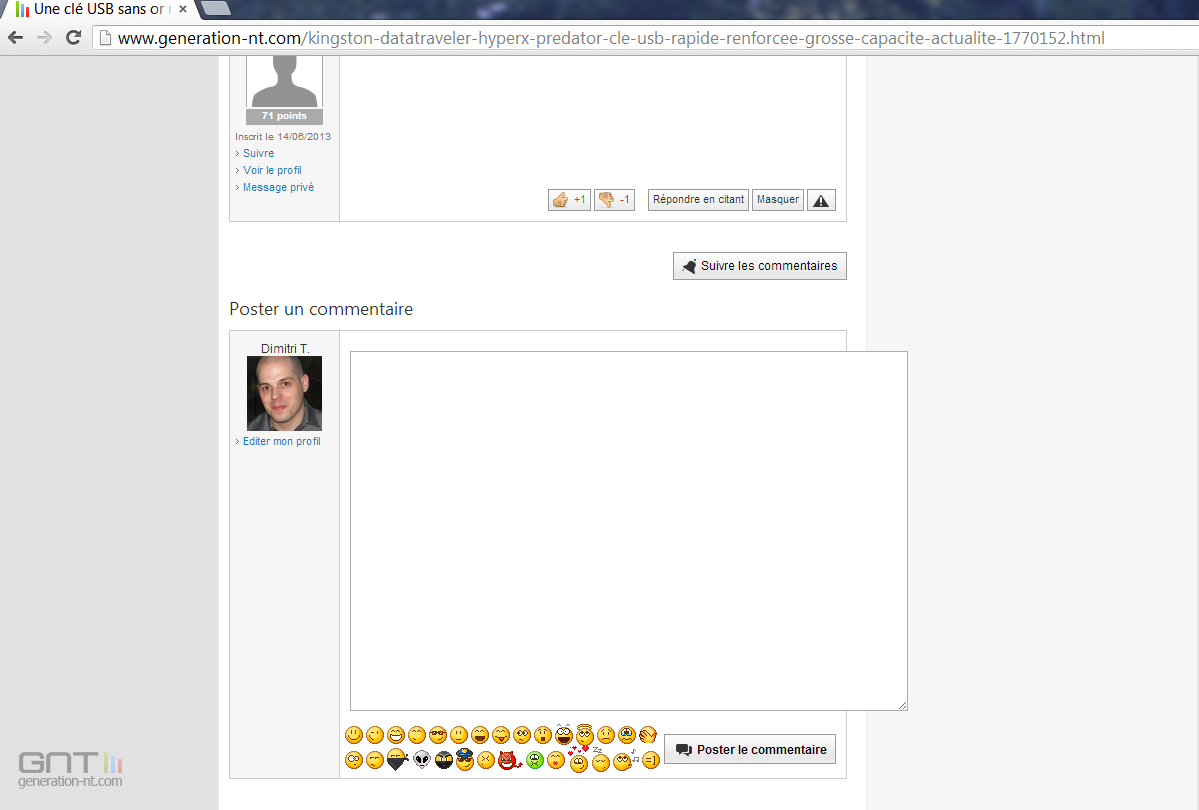This screenshot has height=810, width=1199.
Task: Insert the sunglasses cool emoticon
Action: pyautogui.click(x=438, y=735)
